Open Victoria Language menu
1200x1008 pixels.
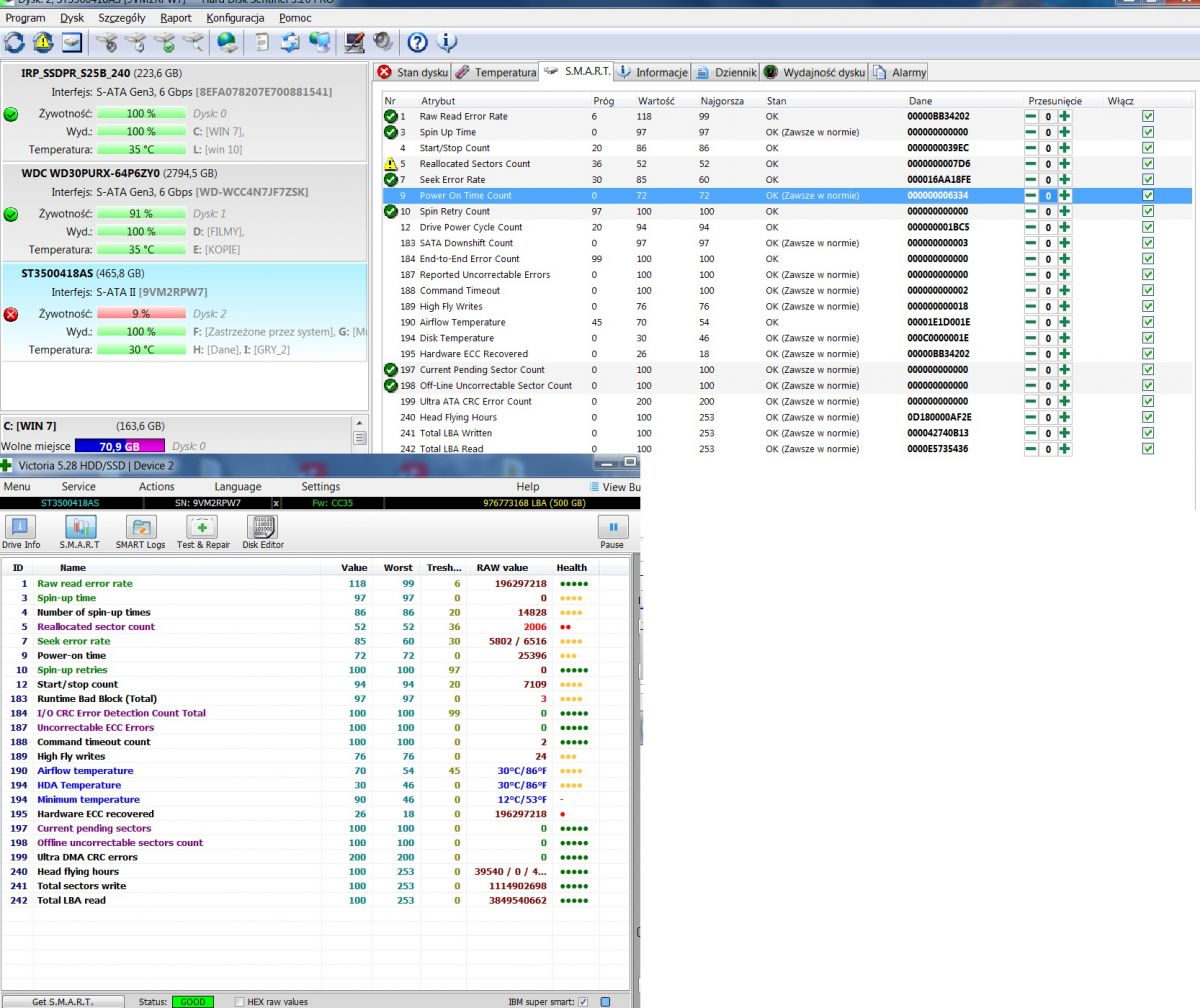[x=238, y=487]
